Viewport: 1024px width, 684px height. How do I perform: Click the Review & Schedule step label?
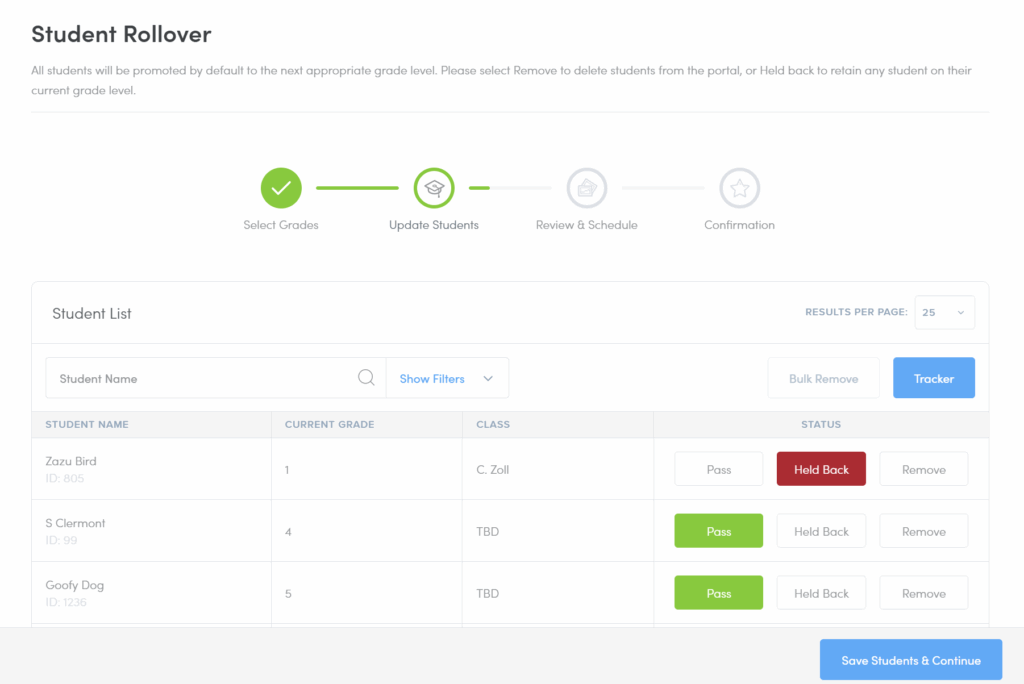[586, 225]
